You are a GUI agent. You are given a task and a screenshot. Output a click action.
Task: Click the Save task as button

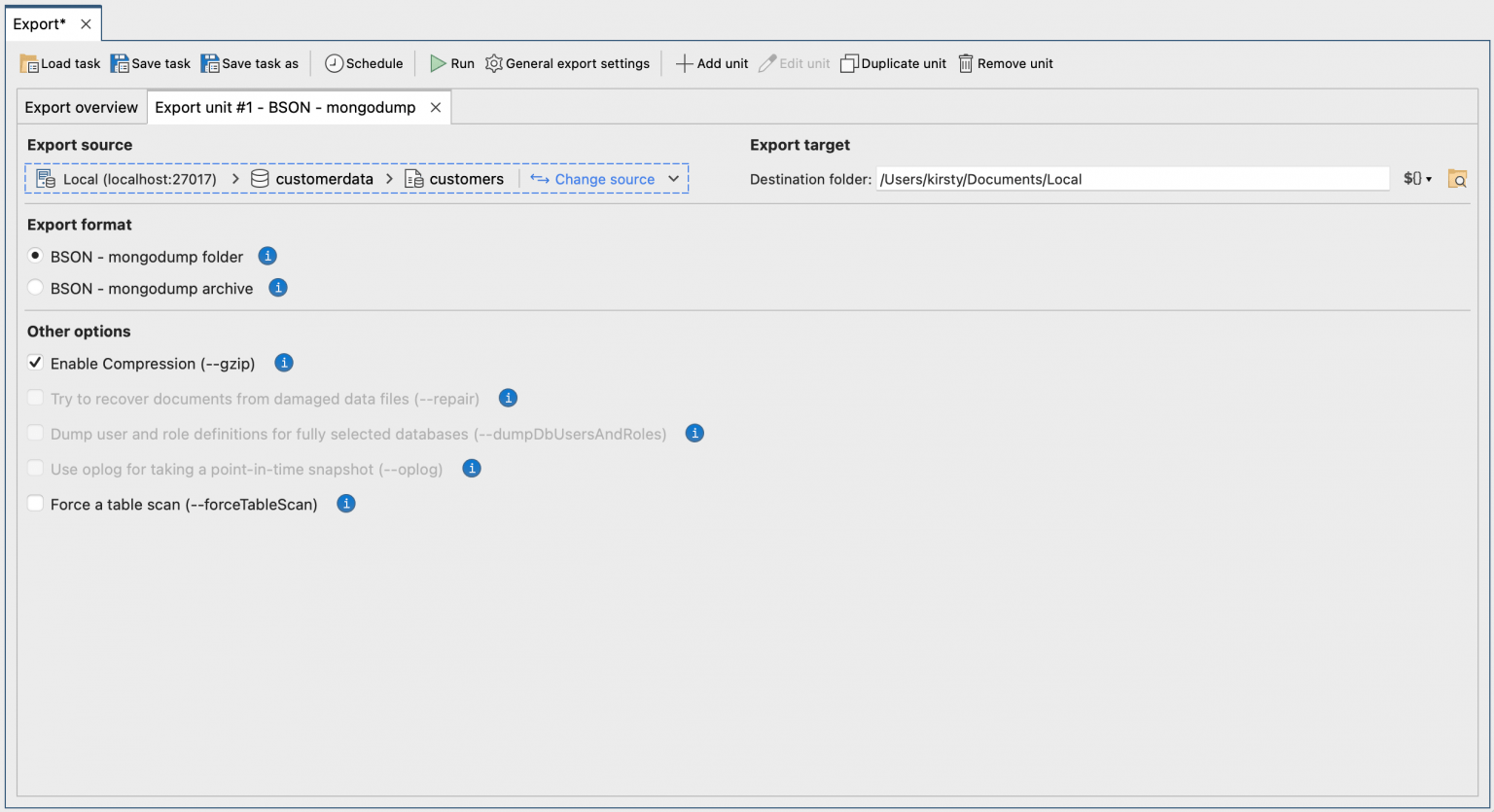click(x=250, y=62)
